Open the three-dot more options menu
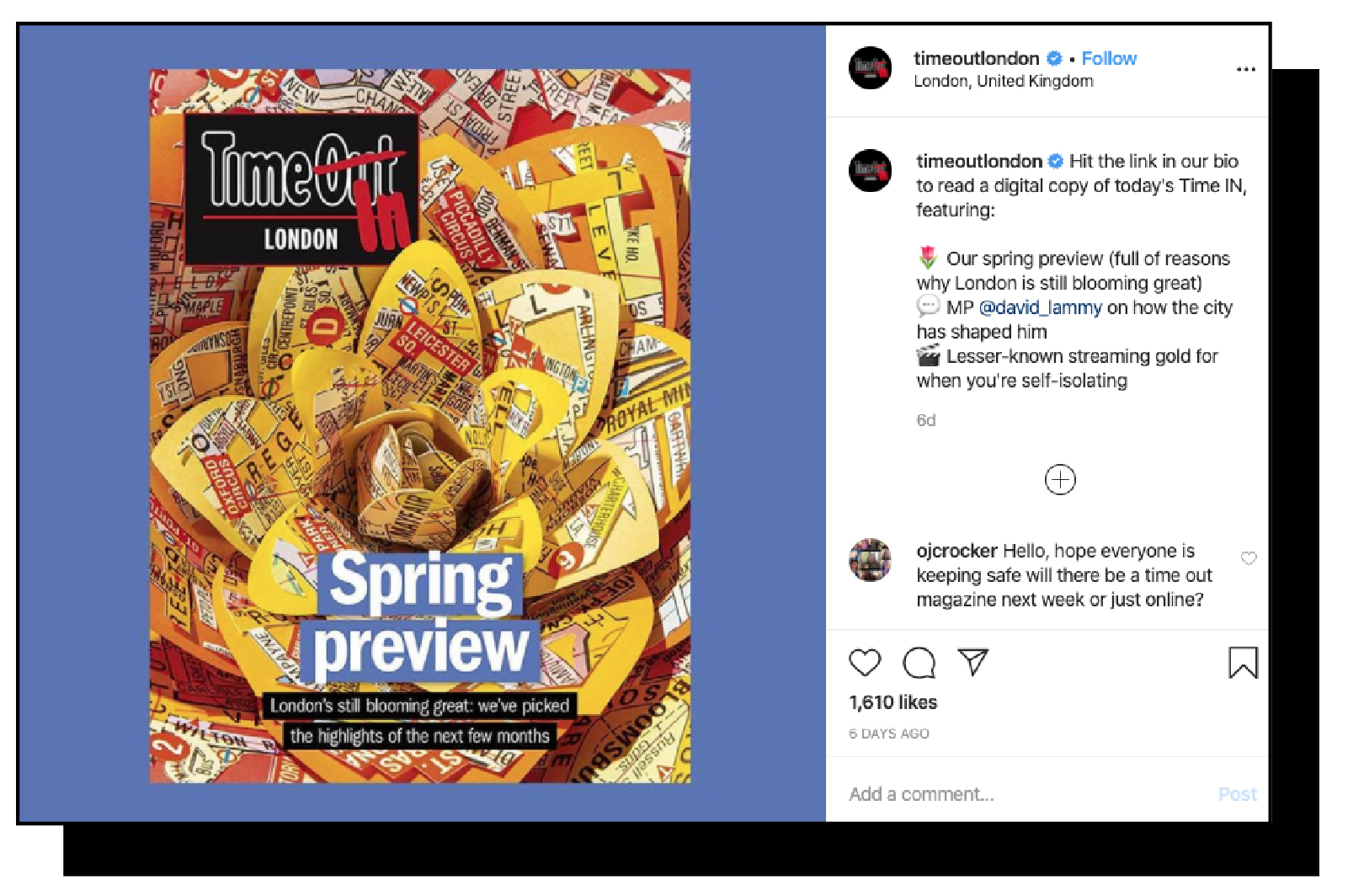The width and height of the screenshot is (1348, 896). coord(1245,69)
